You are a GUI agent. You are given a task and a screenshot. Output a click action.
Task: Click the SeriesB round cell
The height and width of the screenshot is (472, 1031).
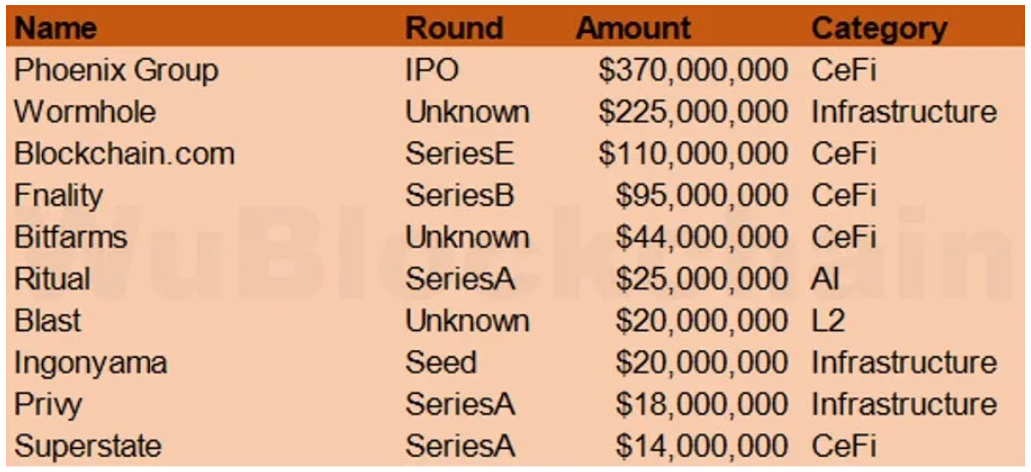(460, 195)
